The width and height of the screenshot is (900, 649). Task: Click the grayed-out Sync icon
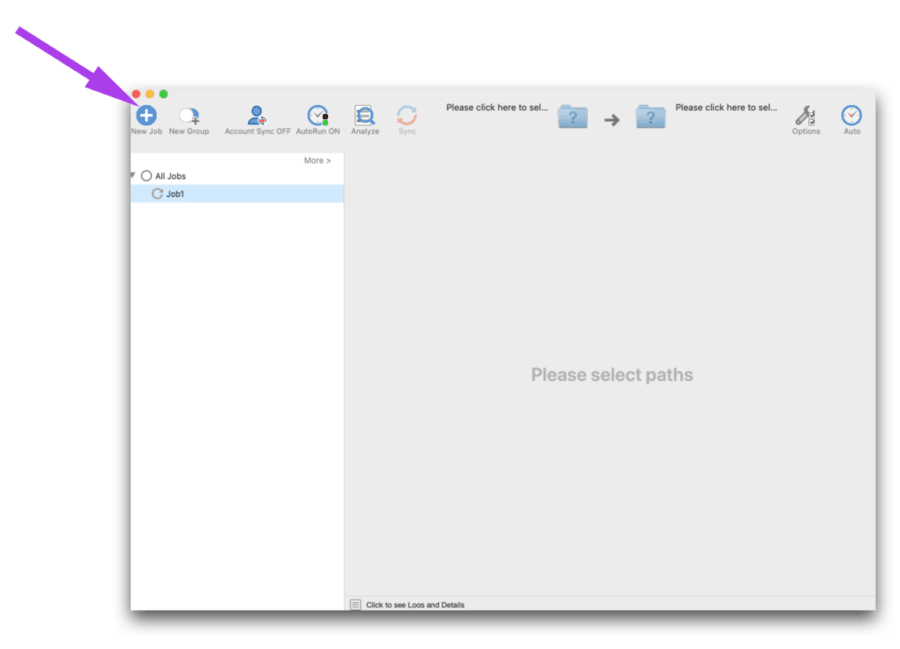pyautogui.click(x=407, y=116)
